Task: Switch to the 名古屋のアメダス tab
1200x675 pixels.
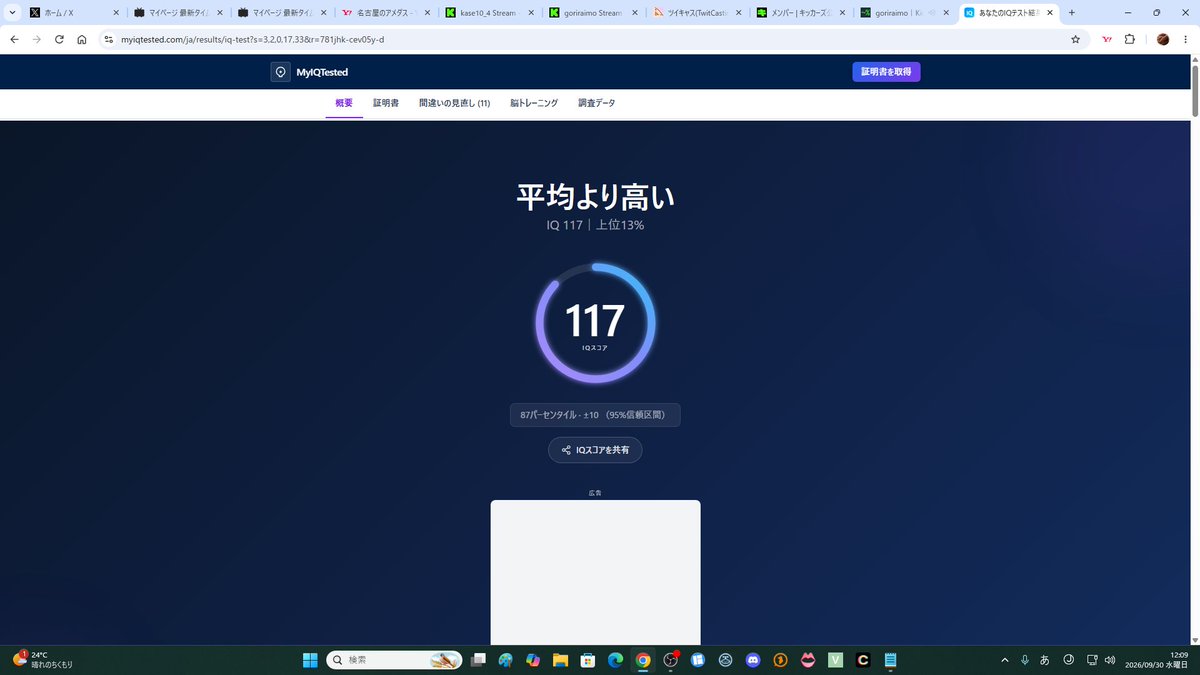Action: click(385, 13)
